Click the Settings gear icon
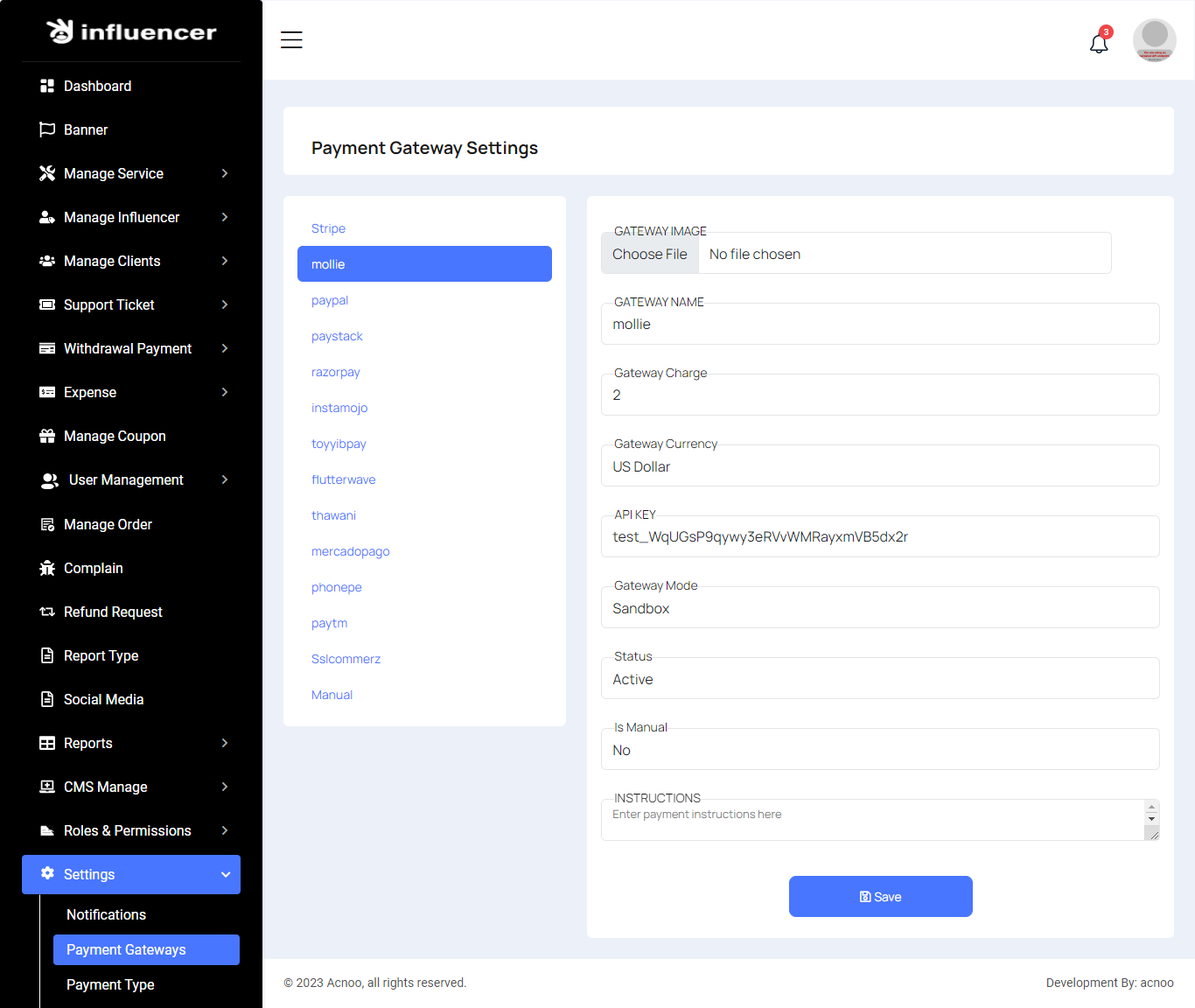This screenshot has height=1008, width=1195. click(x=47, y=873)
